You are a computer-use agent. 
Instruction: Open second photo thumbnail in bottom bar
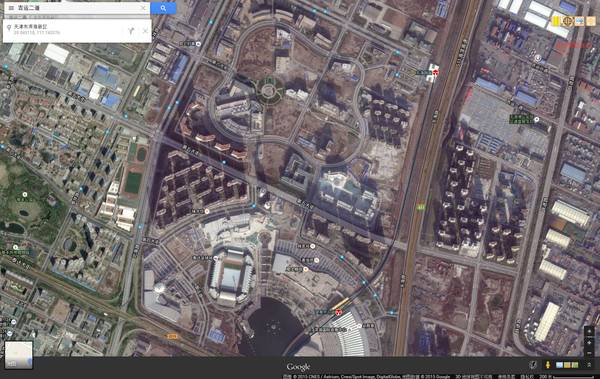(567, 365)
